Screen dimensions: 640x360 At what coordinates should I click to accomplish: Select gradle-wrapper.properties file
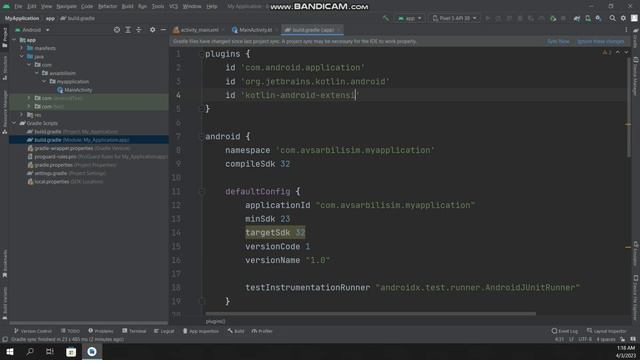[79, 148]
